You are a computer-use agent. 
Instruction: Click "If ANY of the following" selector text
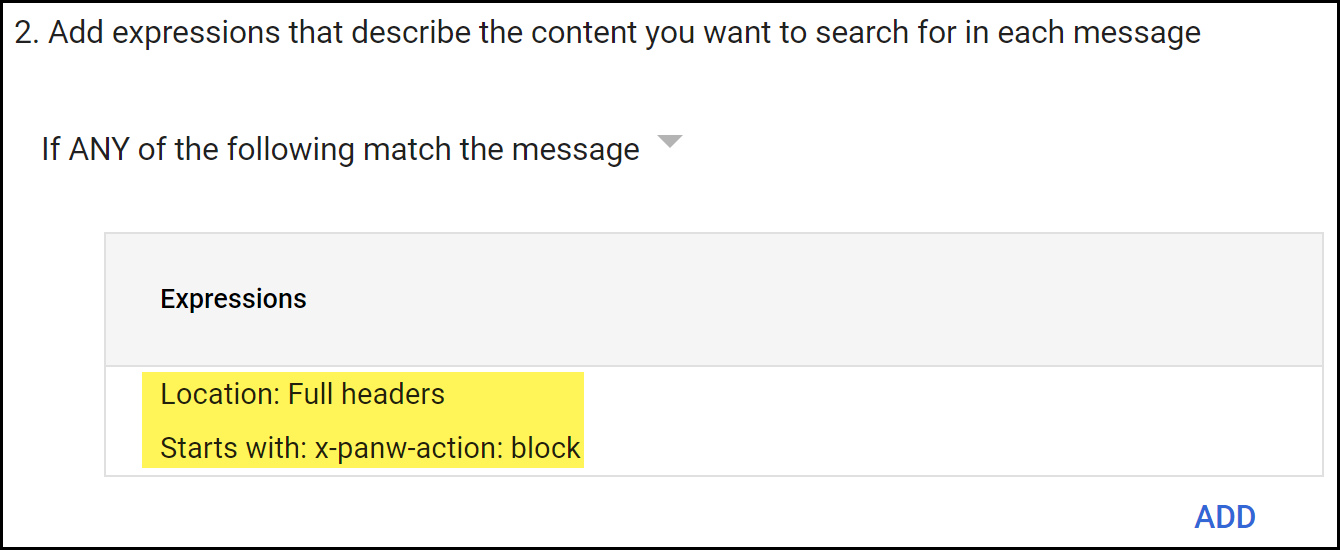pyautogui.click(x=200, y=150)
